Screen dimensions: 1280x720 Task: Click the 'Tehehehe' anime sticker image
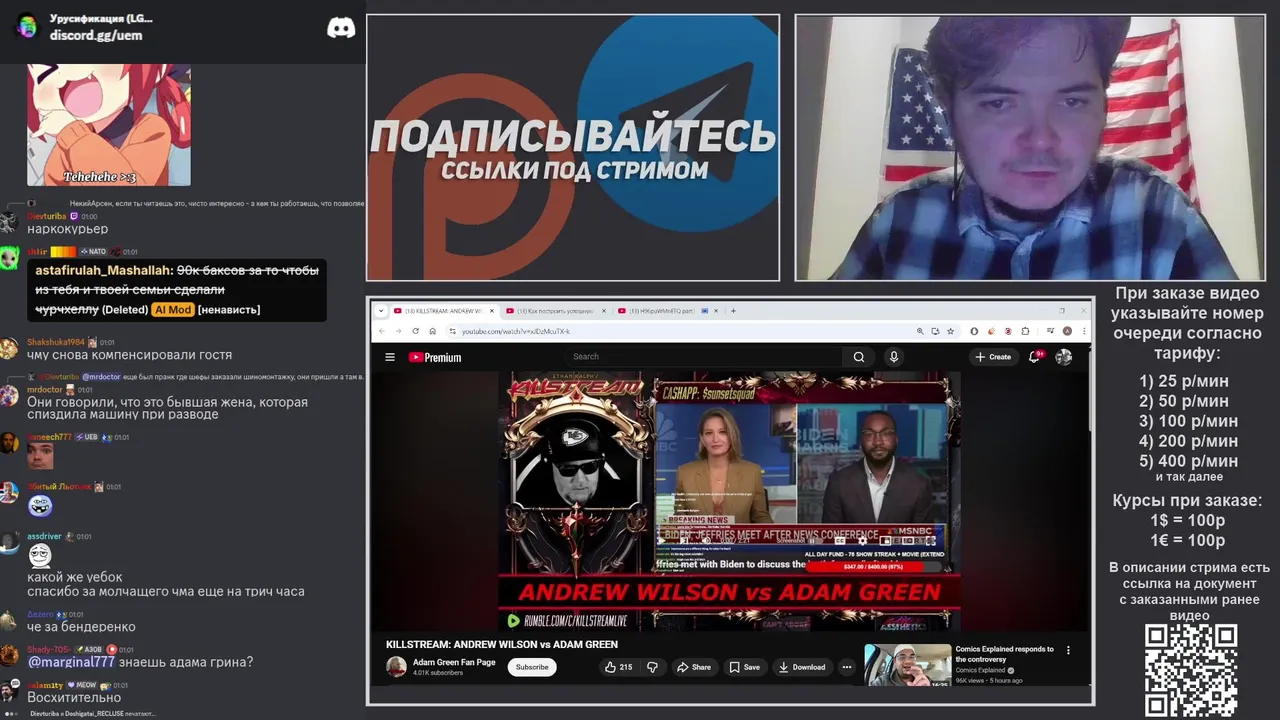[109, 125]
